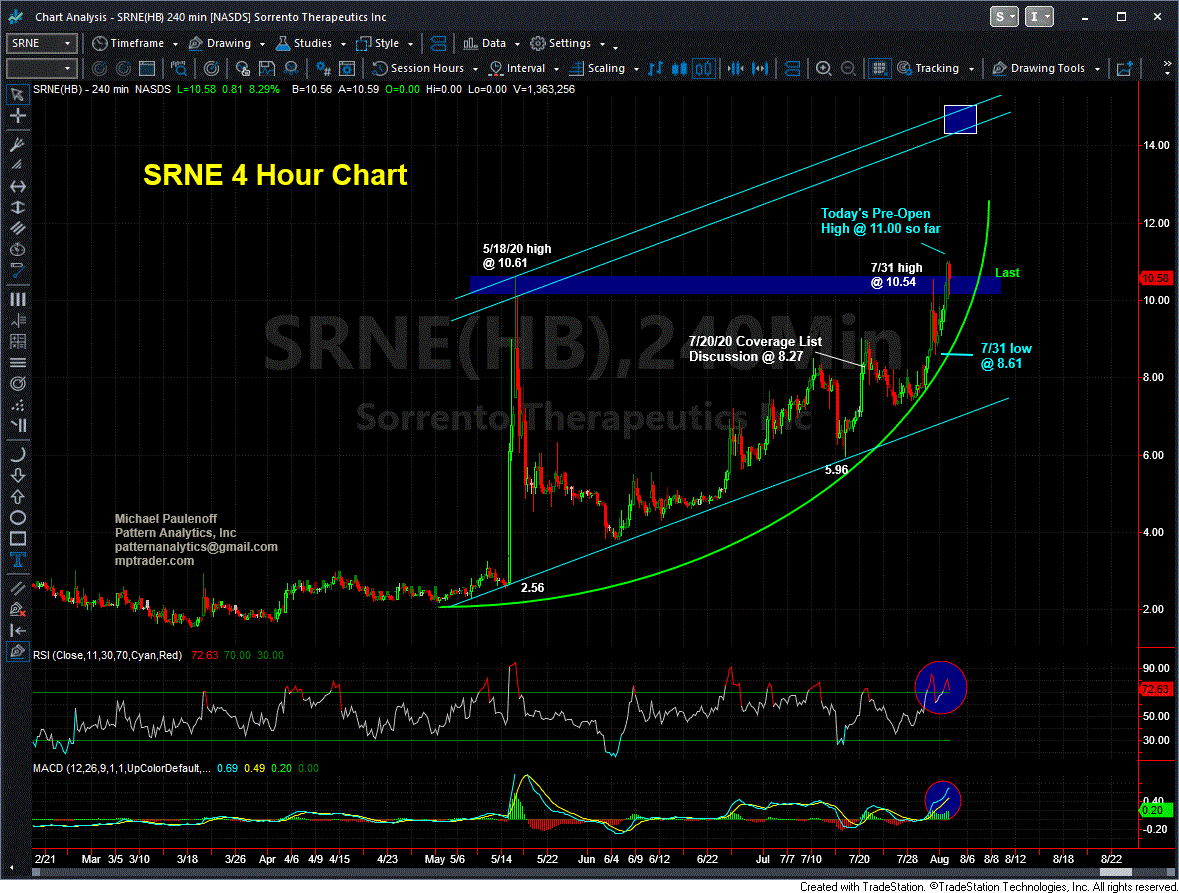Pick the circular target drawing tool
The width and height of the screenshot is (1179, 893).
point(17,383)
